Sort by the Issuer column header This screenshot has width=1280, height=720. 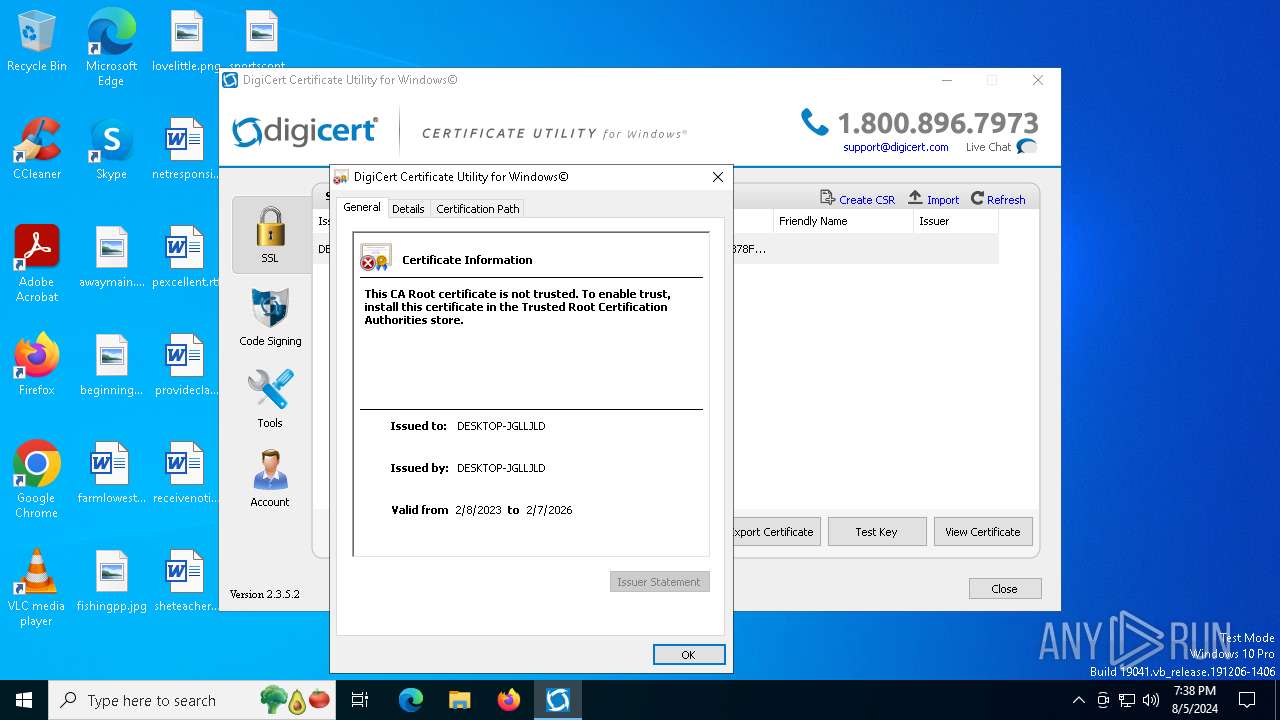955,221
